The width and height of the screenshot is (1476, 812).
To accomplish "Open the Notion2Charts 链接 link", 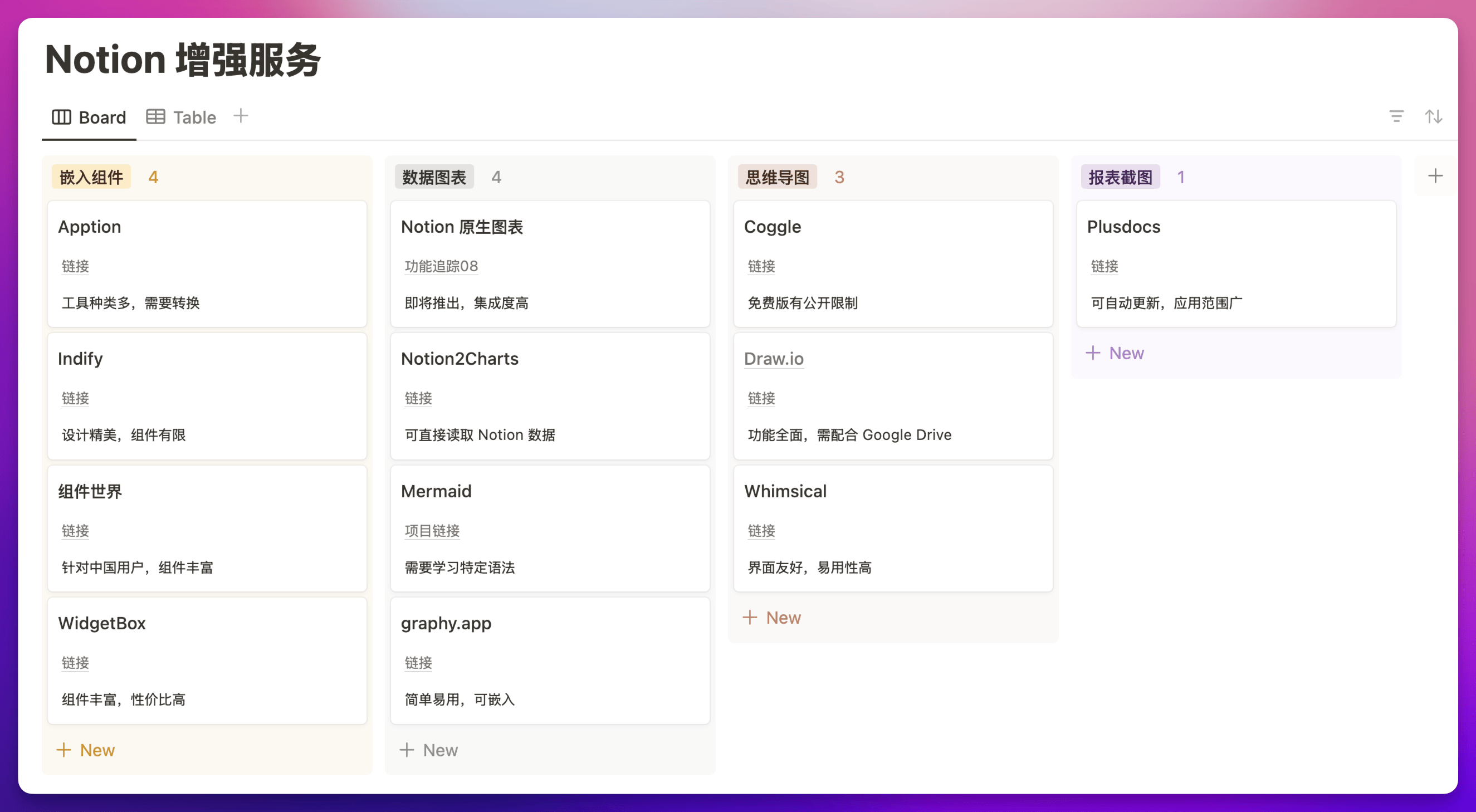I will (418, 398).
